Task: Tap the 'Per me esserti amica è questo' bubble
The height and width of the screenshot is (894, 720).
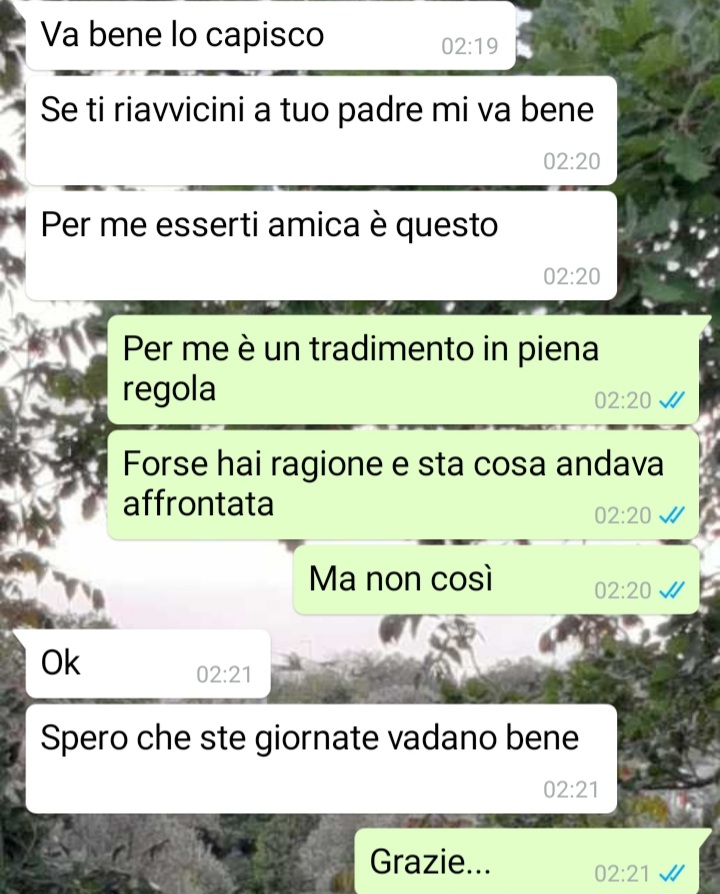Action: 321,246
